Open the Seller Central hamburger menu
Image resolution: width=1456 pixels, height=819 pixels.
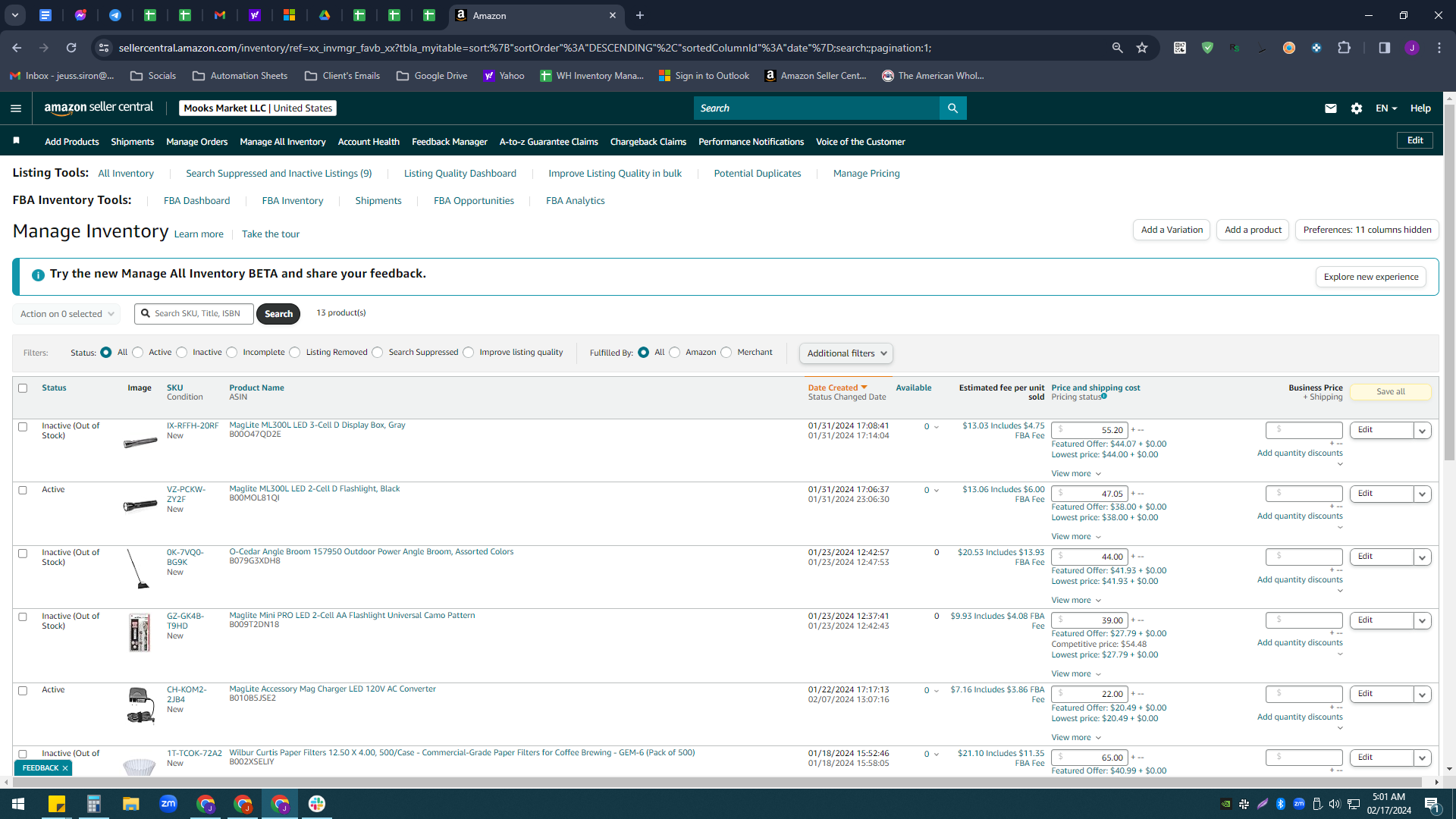16,108
